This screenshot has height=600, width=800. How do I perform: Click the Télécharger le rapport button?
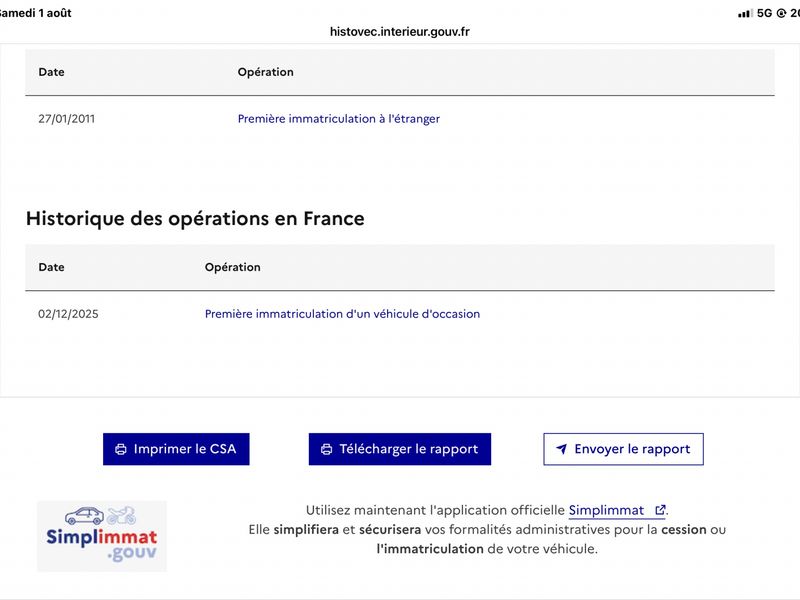click(399, 449)
